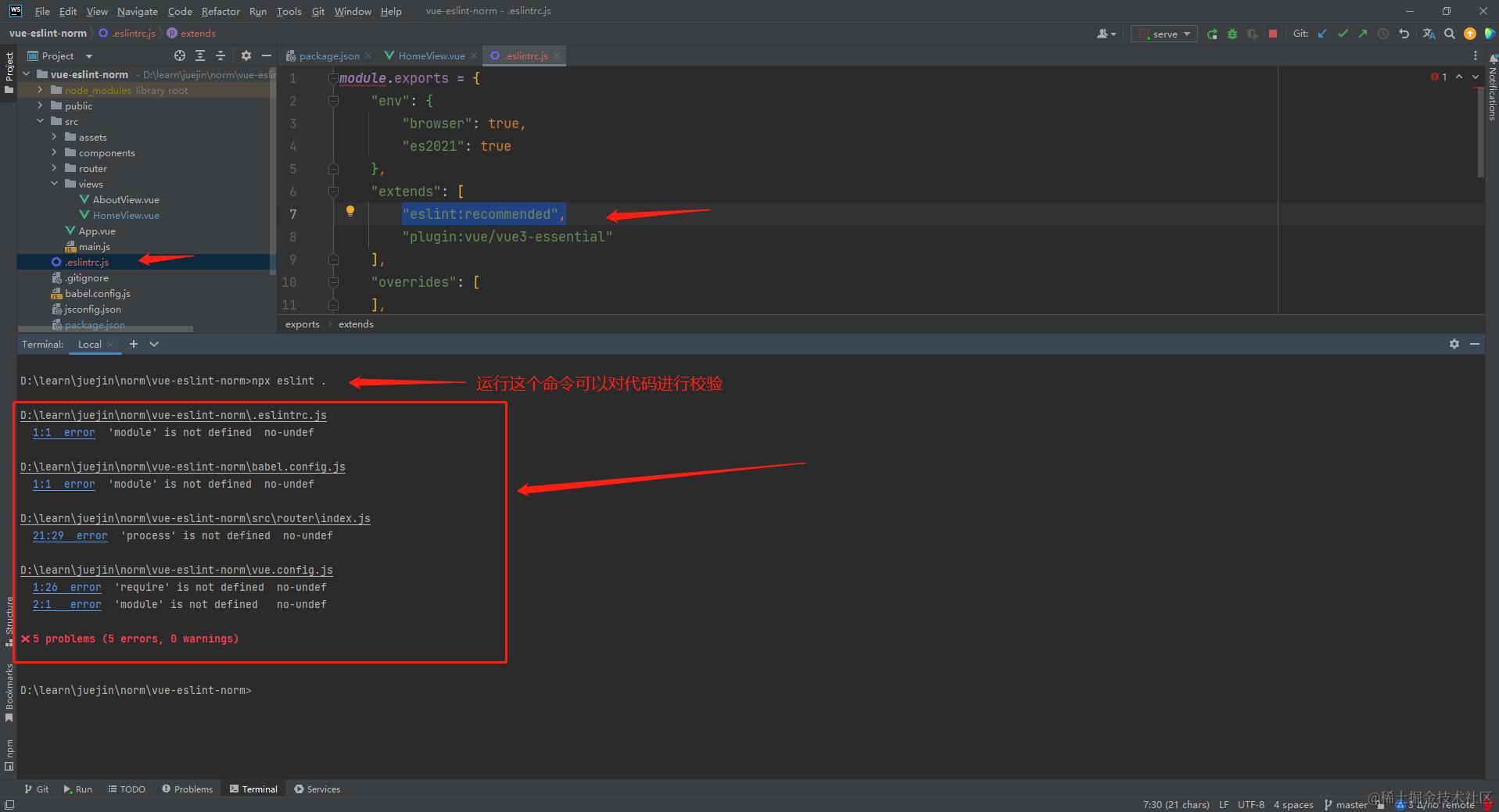1499x812 pixels.
Task: Update project with the blue Git arrow
Action: (1322, 34)
